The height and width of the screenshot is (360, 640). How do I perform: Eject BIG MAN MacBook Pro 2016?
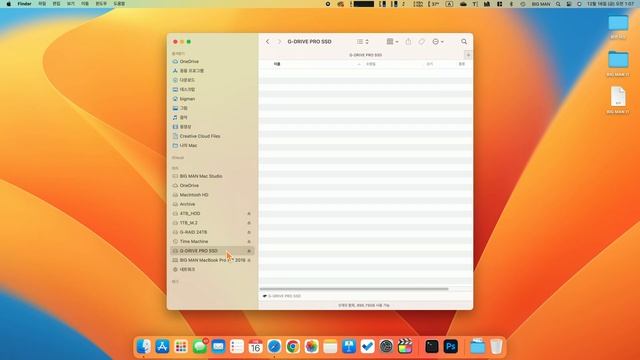pyautogui.click(x=249, y=260)
